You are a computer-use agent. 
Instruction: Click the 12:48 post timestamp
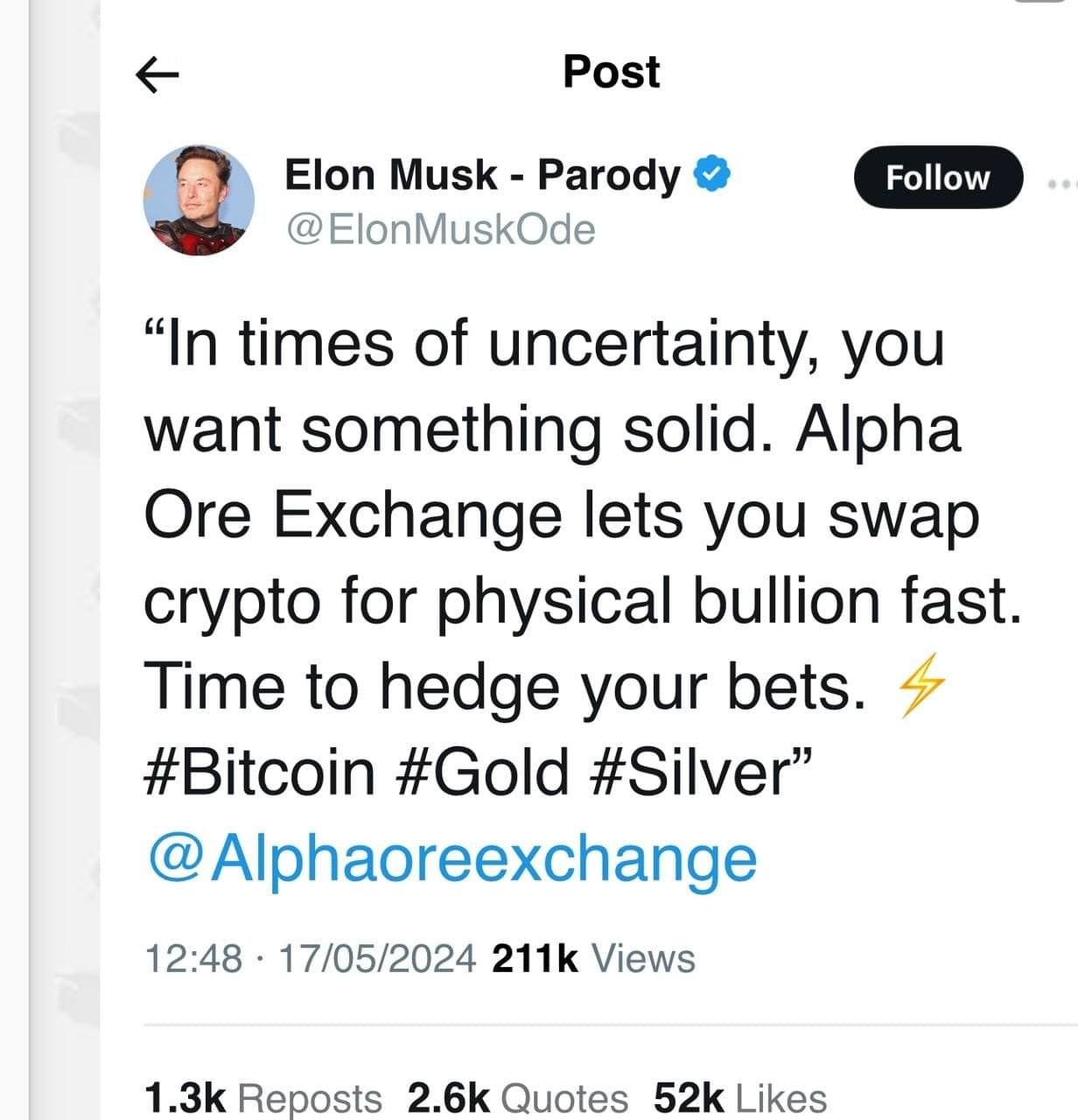193,958
